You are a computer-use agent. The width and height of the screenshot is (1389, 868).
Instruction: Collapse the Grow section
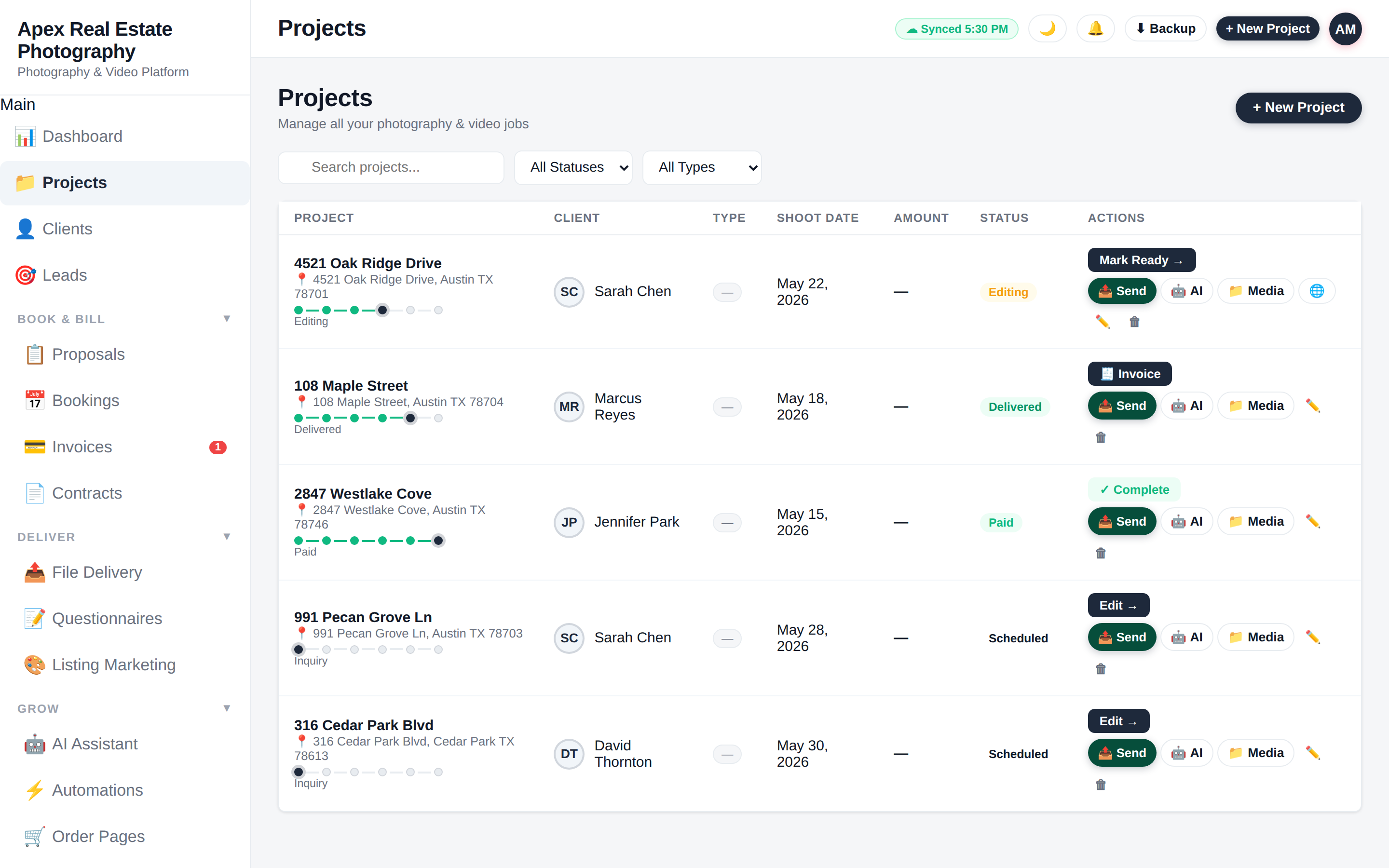click(x=227, y=708)
